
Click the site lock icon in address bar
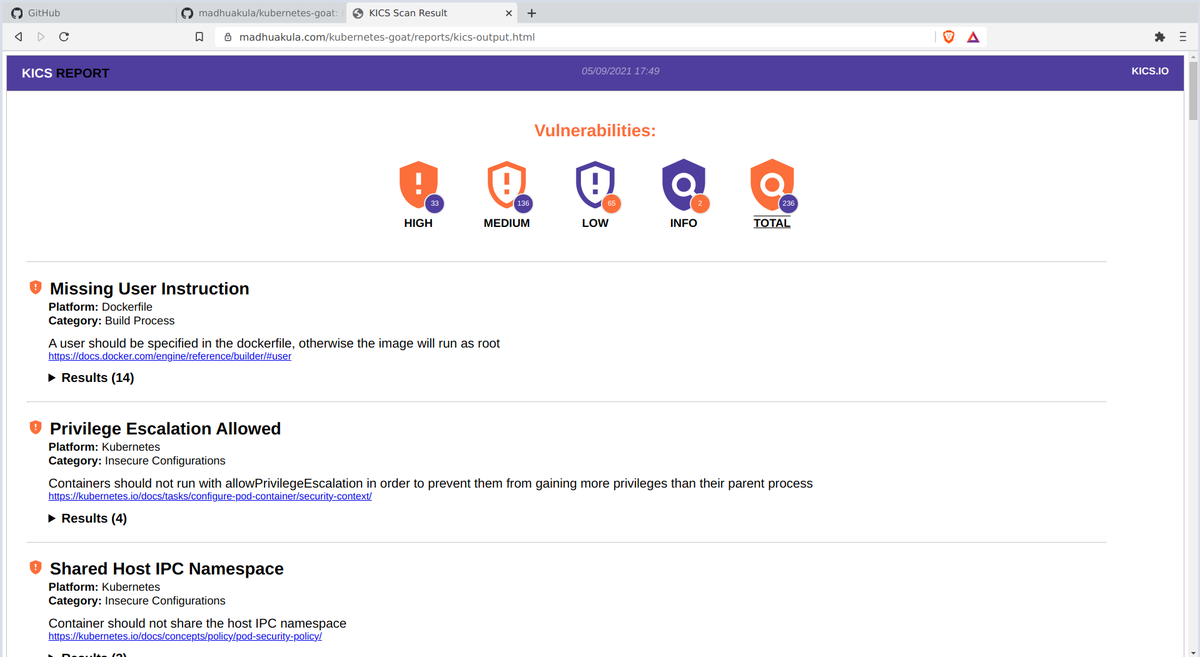228,37
